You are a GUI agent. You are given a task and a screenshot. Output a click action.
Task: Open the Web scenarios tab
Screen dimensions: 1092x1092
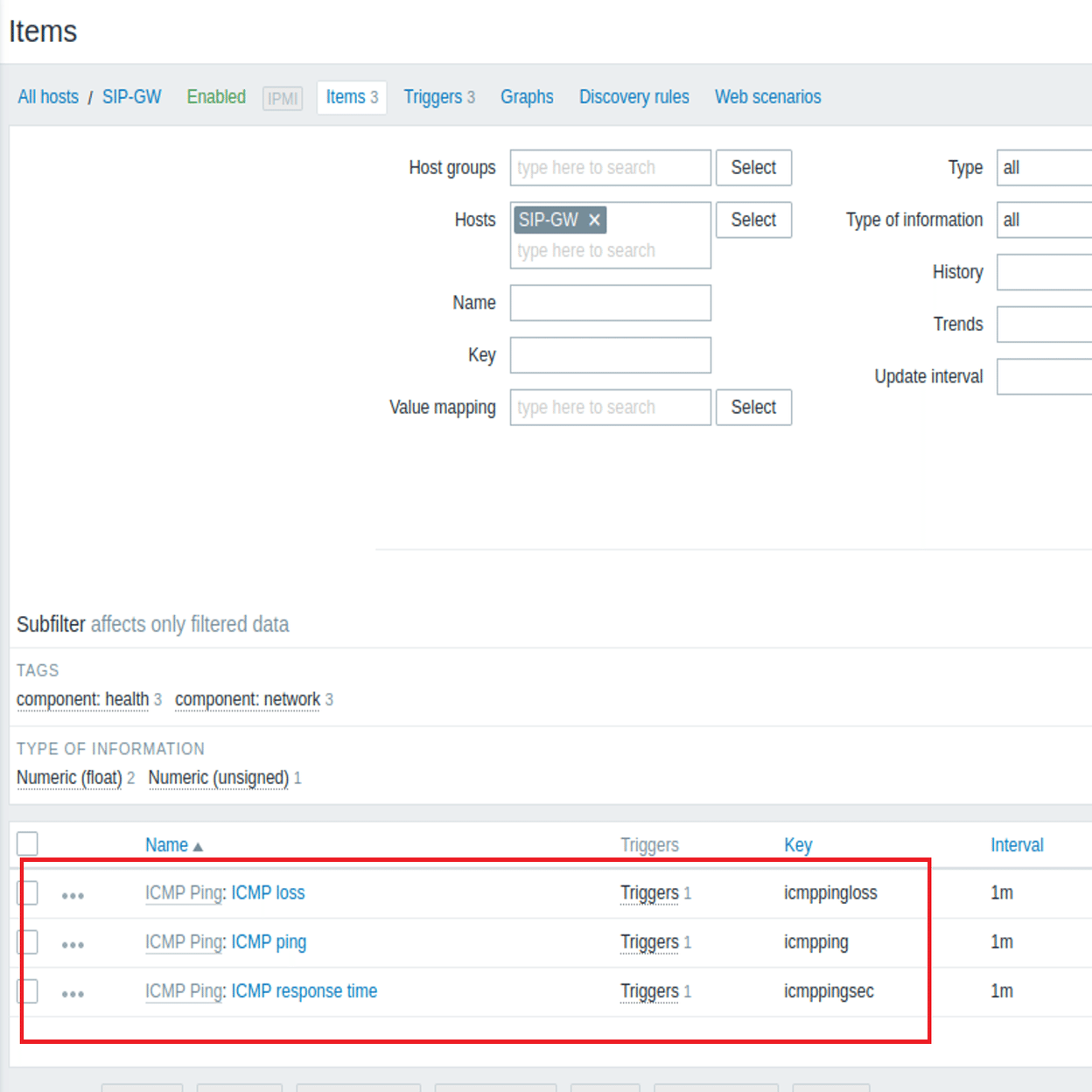(x=767, y=96)
